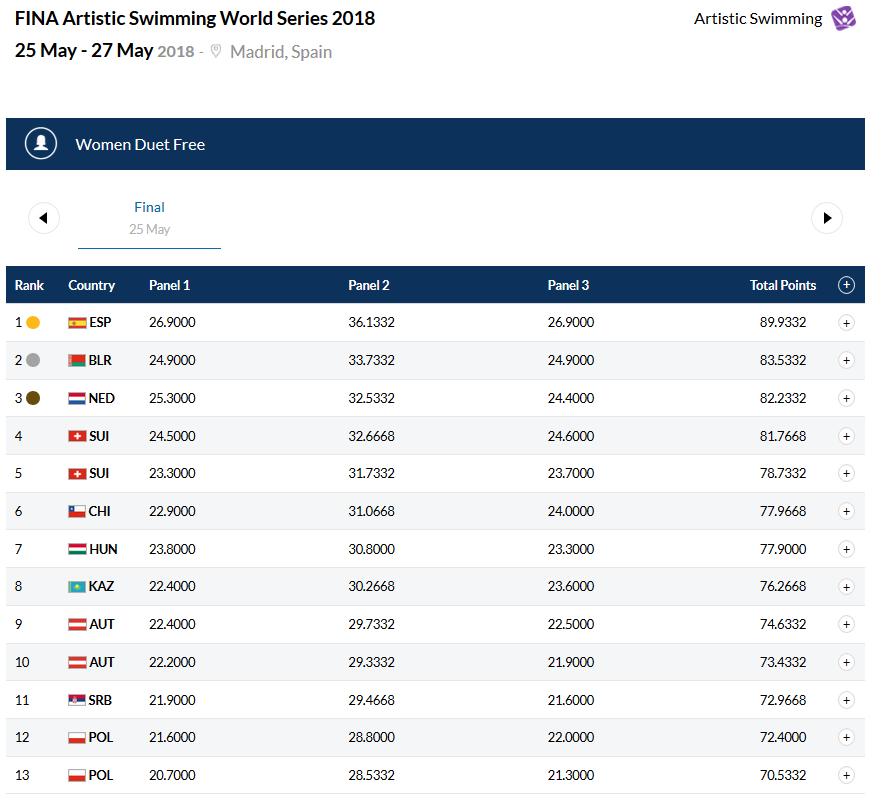Expand details for BLR row
Viewport: 894px width, 809px height.
[846, 360]
